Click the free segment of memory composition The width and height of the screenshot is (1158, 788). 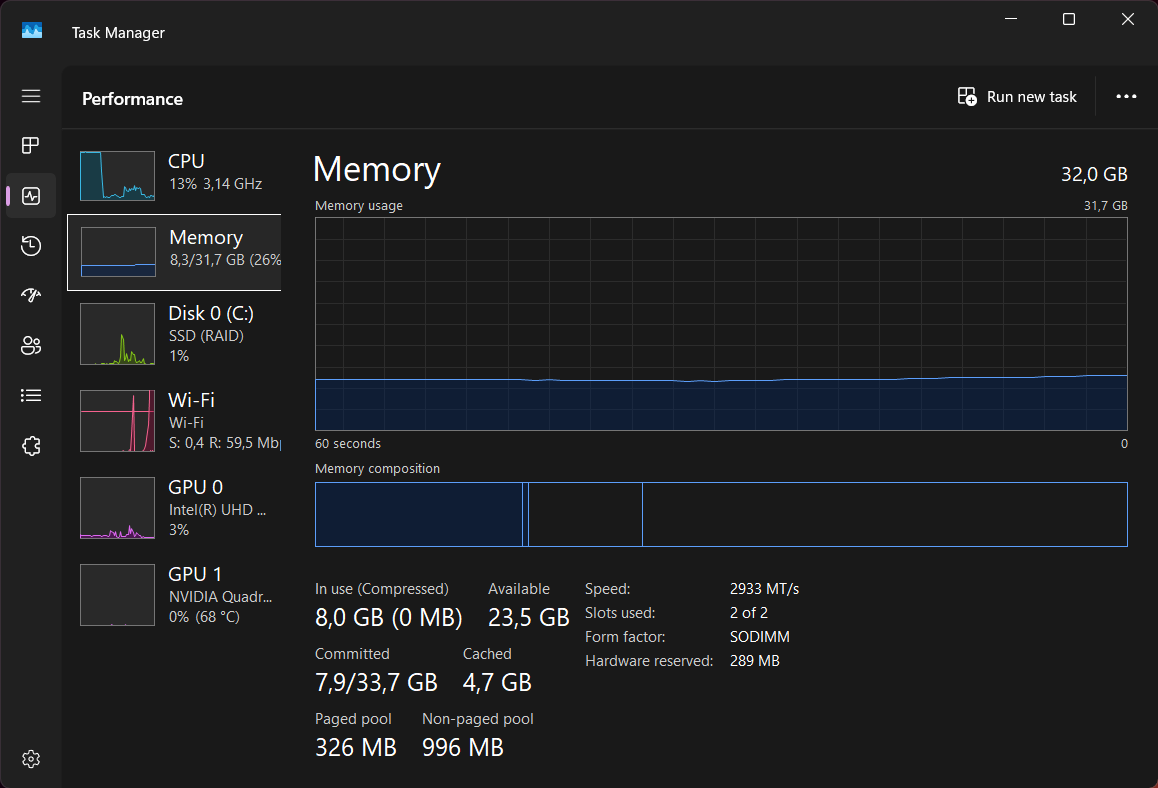[x=885, y=515]
